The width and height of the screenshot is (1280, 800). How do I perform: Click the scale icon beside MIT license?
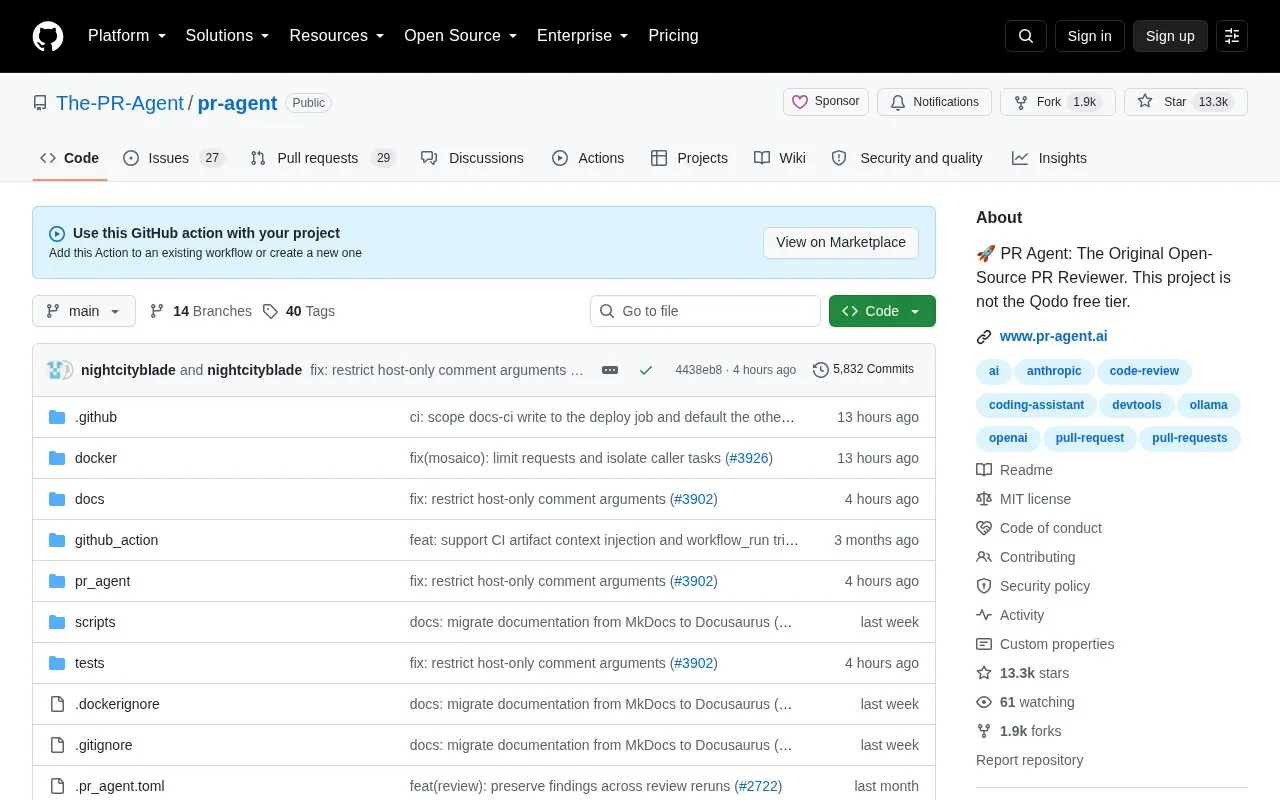tap(984, 499)
